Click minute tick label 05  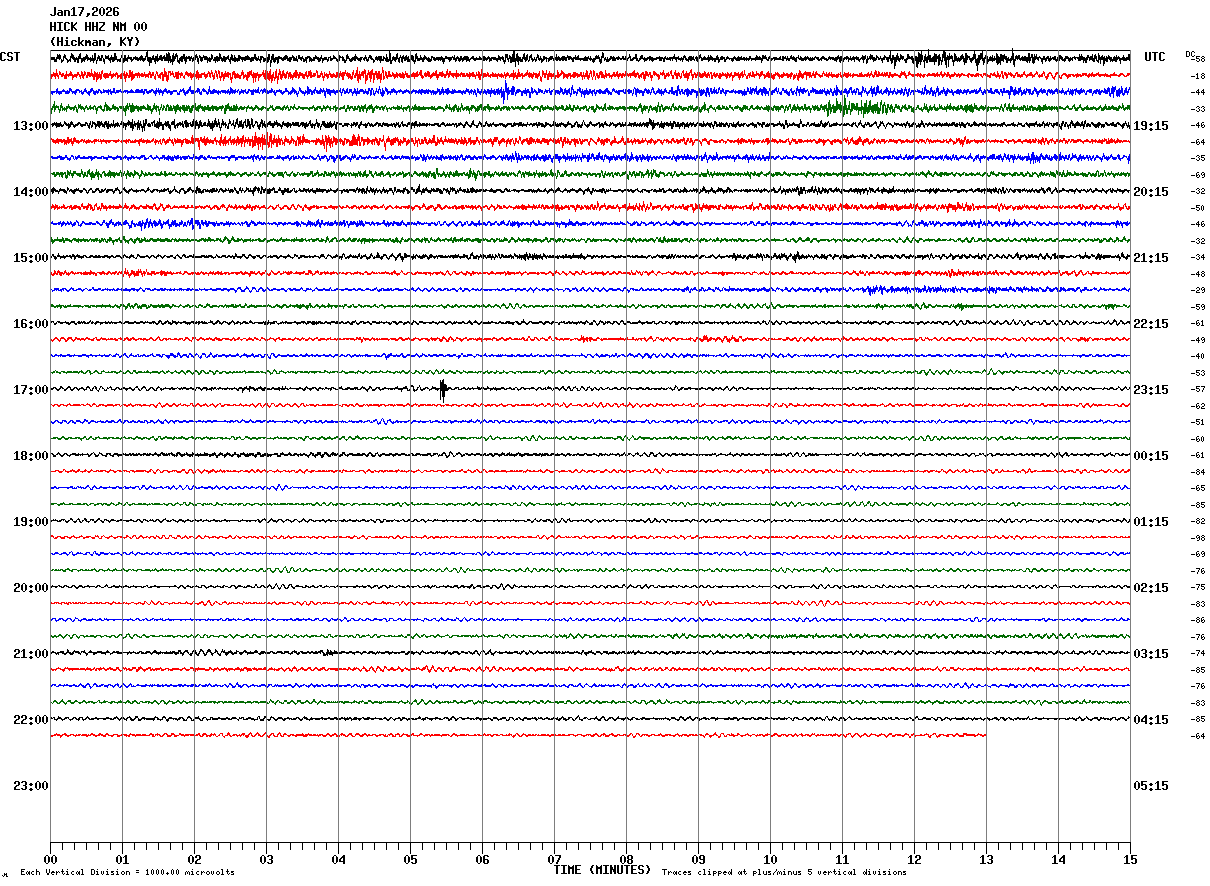pyautogui.click(x=410, y=859)
